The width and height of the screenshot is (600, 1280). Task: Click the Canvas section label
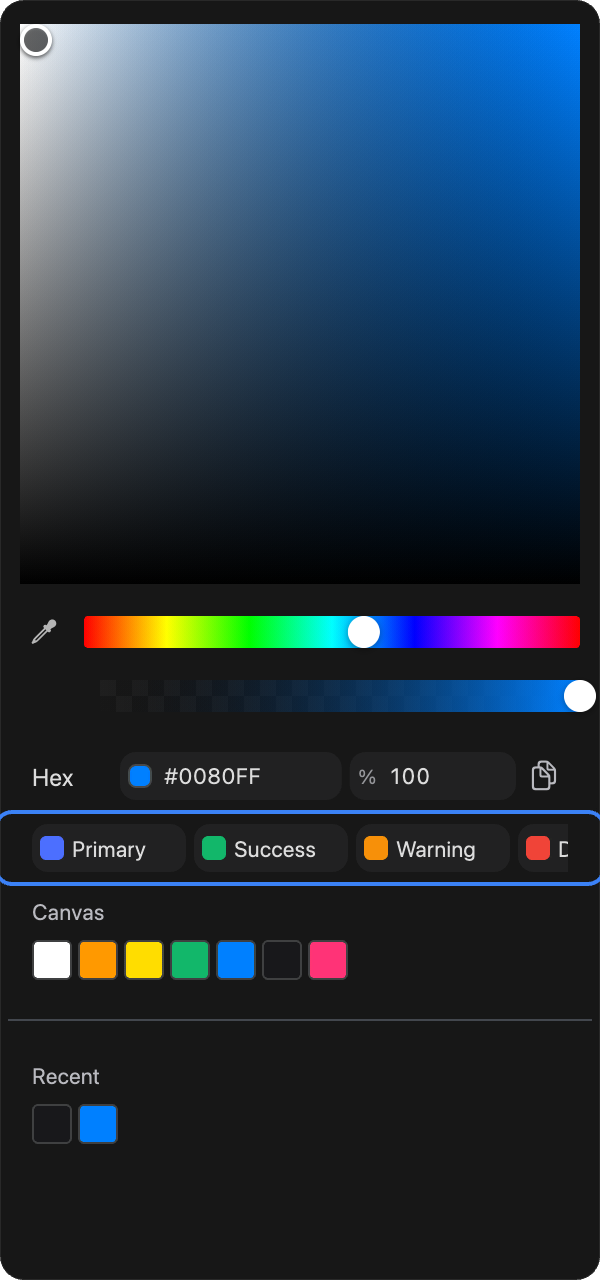[68, 913]
